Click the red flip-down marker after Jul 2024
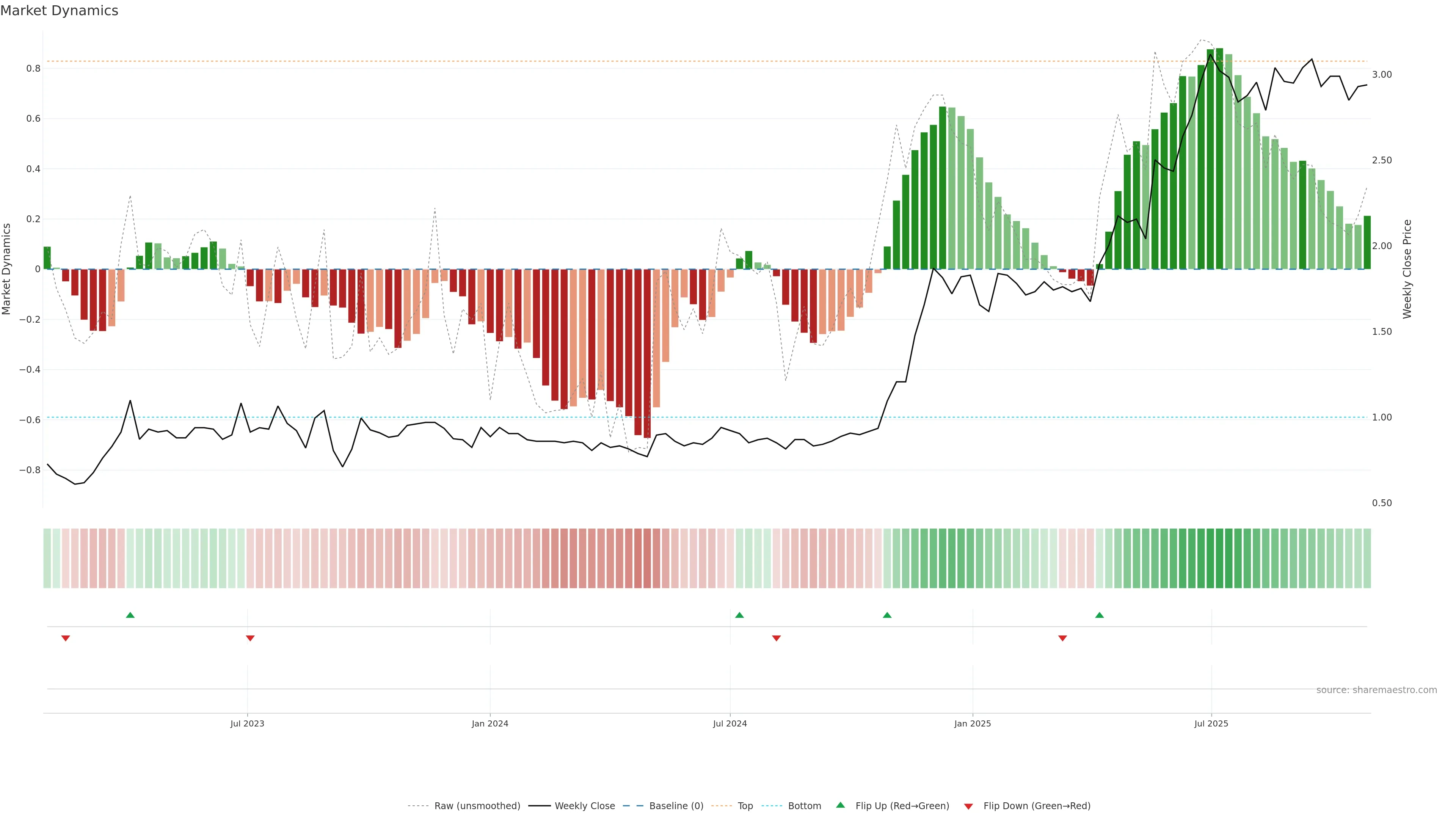1456x819 pixels. [x=777, y=638]
